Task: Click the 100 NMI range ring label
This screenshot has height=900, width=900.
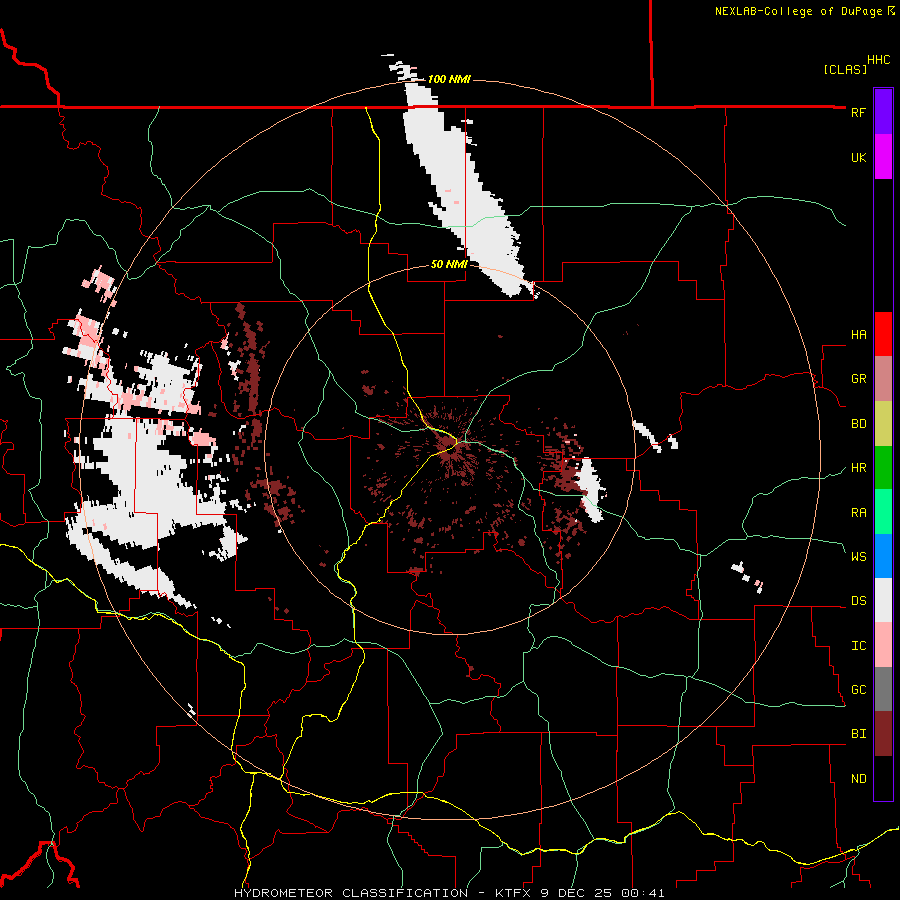Action: point(449,79)
